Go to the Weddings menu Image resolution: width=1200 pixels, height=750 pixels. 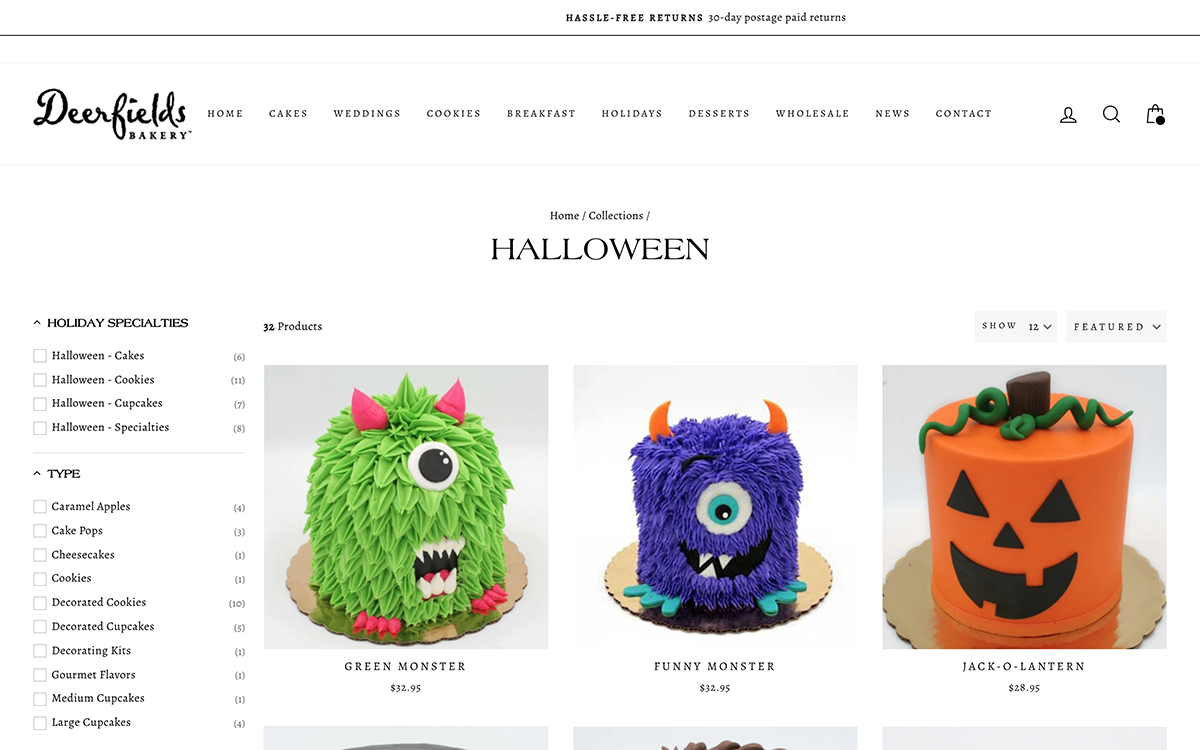367,114
